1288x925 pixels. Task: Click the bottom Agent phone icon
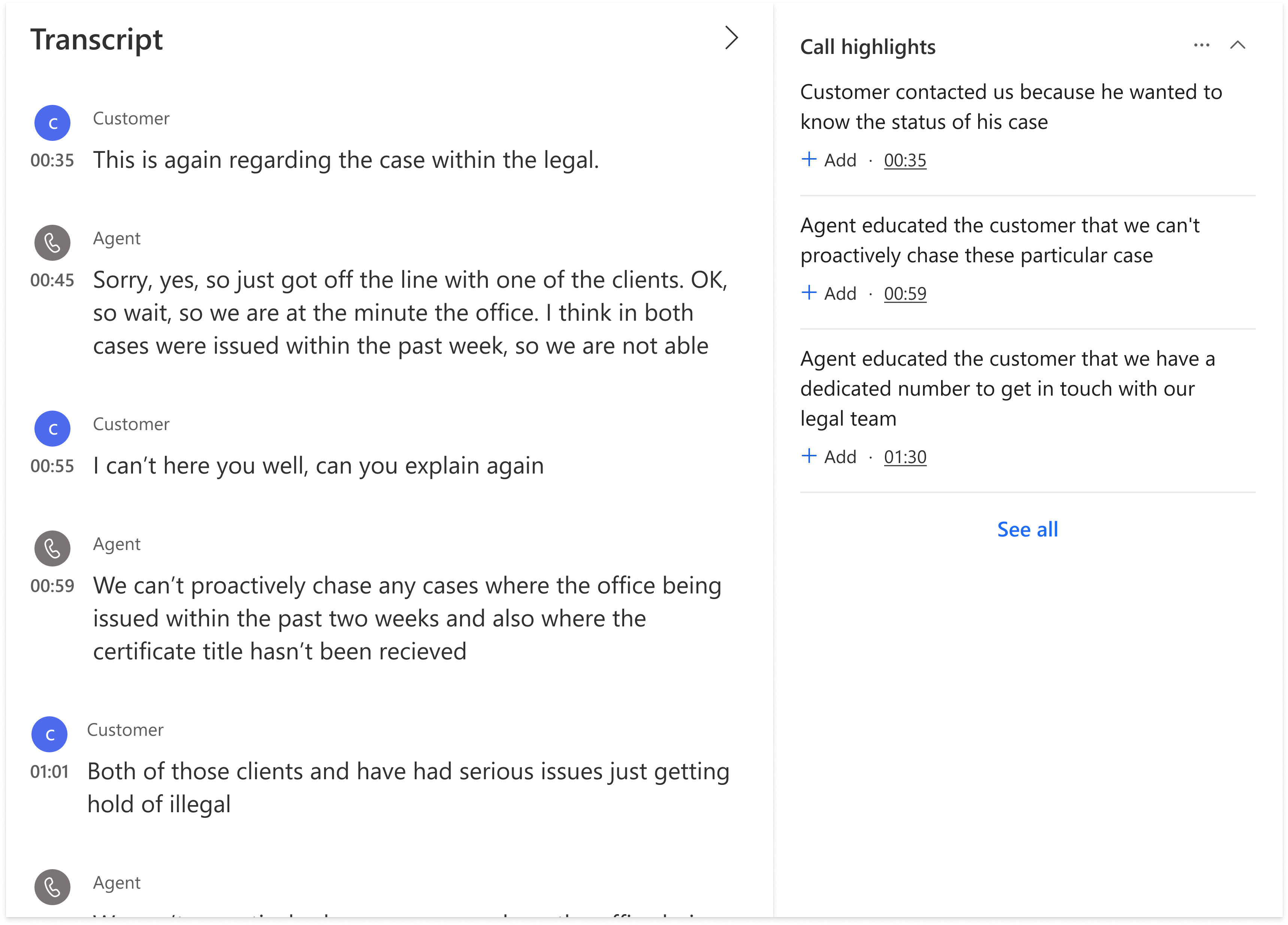pos(52,887)
